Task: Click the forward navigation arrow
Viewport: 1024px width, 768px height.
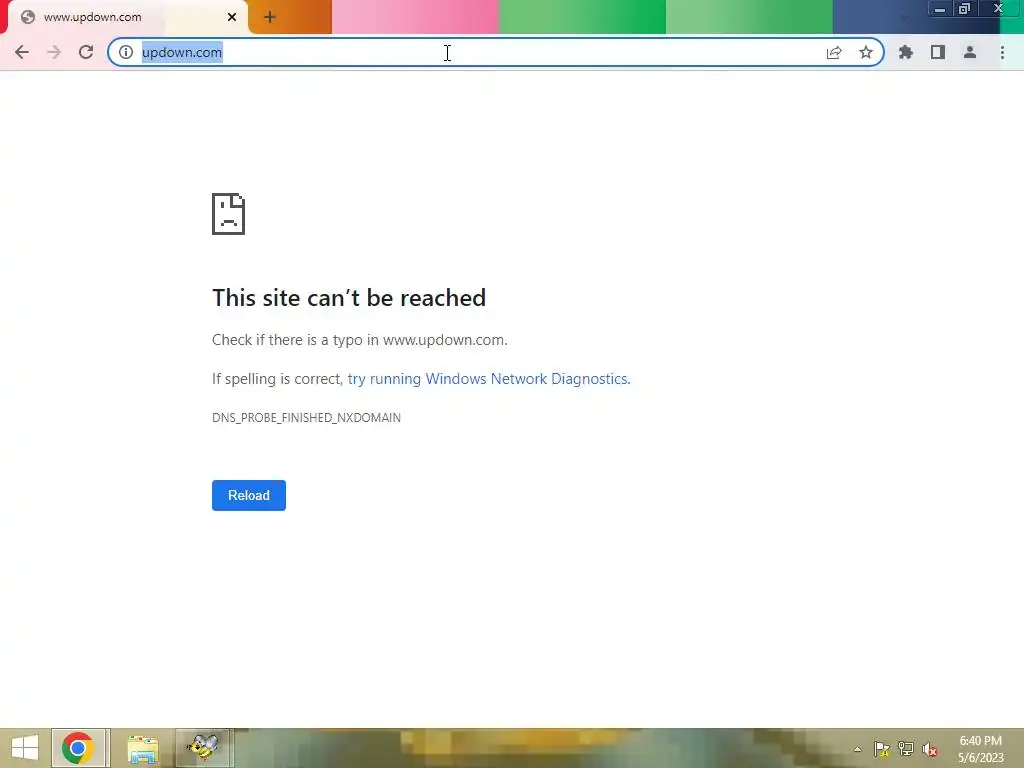Action: [54, 52]
